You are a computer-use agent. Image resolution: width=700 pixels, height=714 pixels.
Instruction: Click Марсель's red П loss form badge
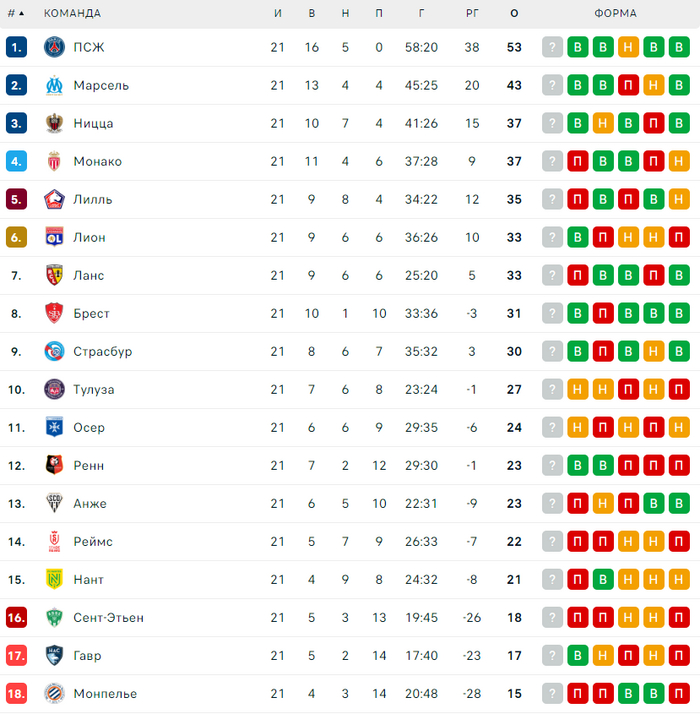(x=628, y=85)
